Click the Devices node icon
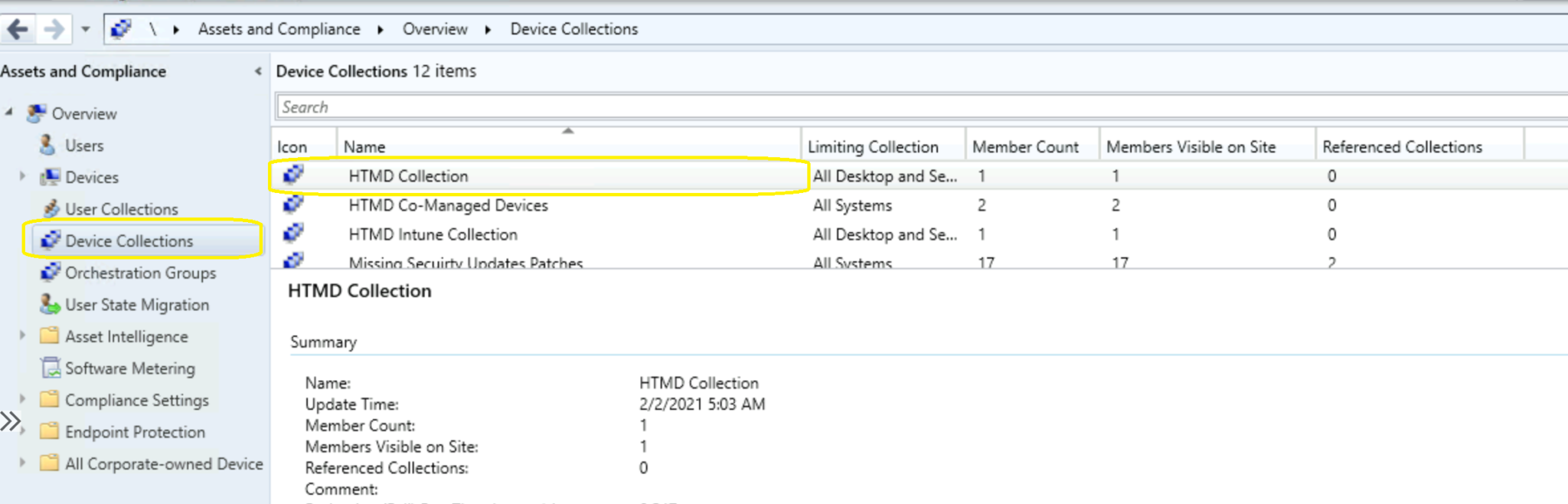Image resolution: width=1568 pixels, height=504 pixels. [x=50, y=177]
